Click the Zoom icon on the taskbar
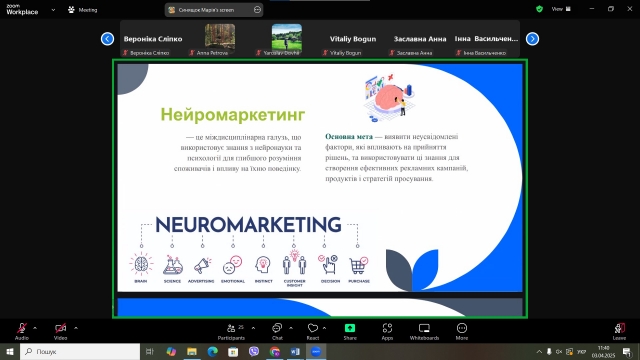Image resolution: width=640 pixels, height=360 pixels. pos(316,351)
